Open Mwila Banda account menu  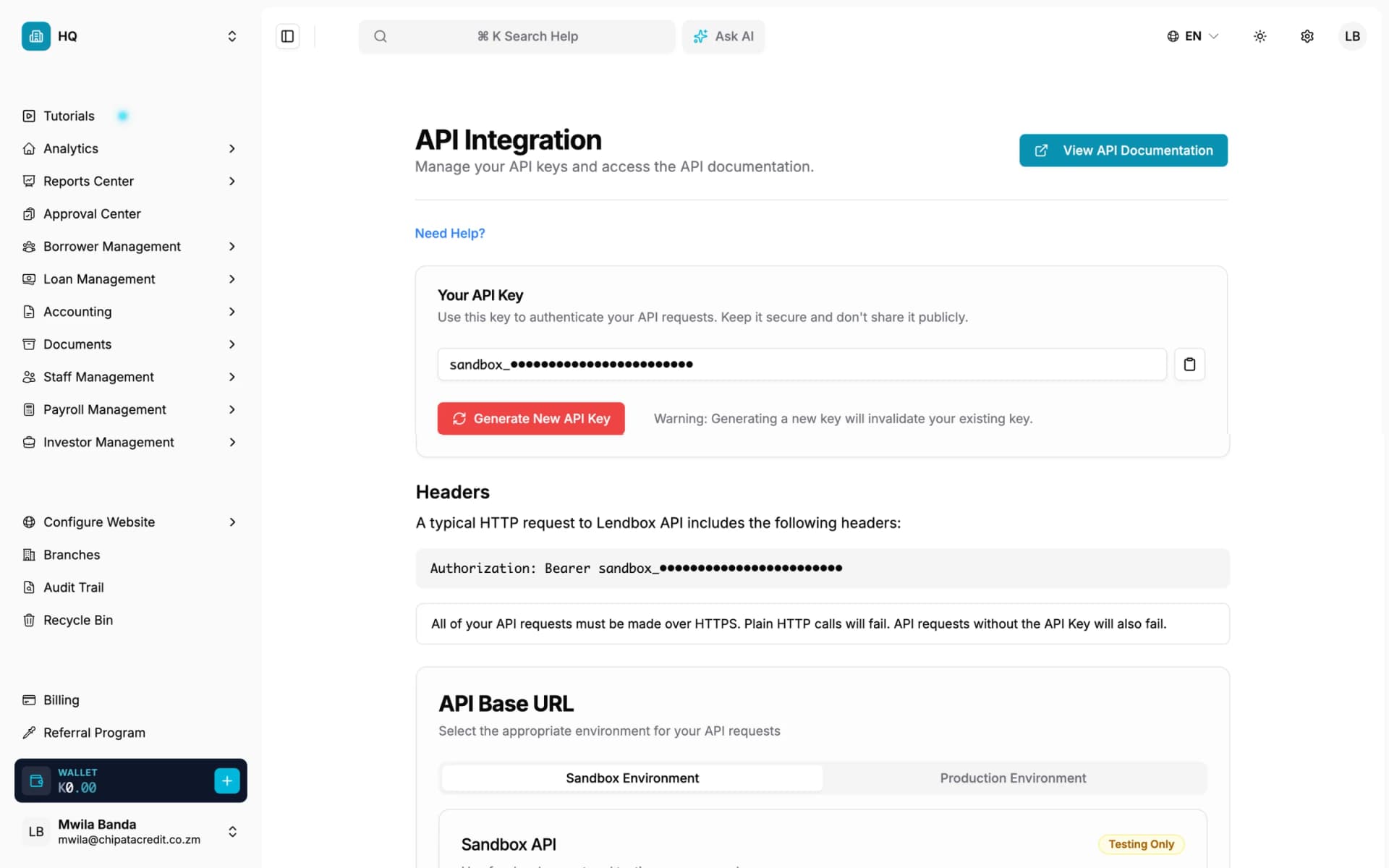(x=130, y=832)
